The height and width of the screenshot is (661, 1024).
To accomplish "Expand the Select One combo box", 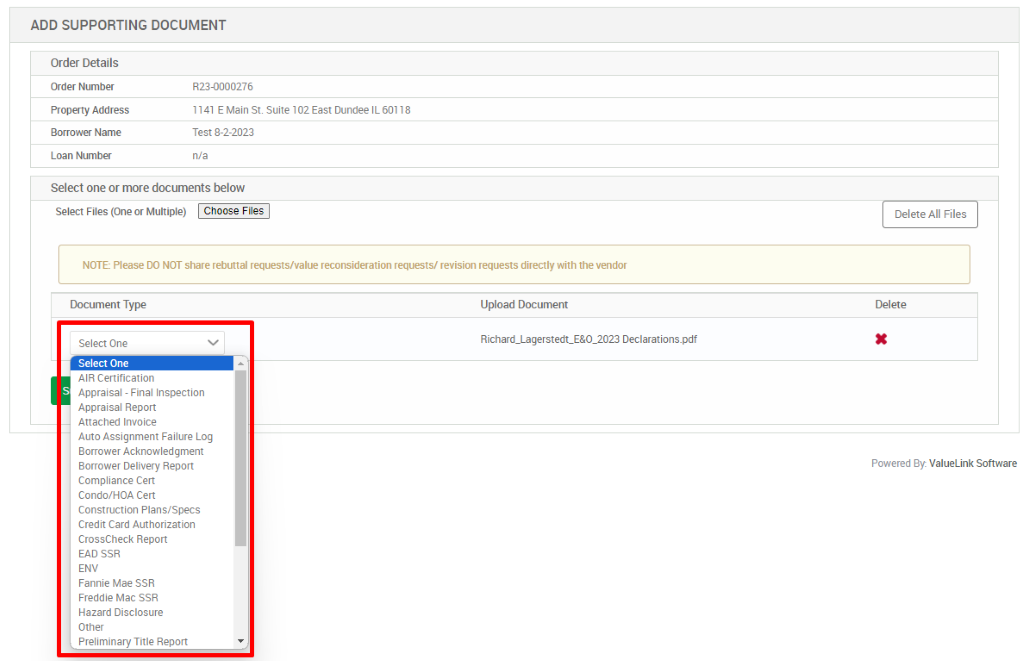I will [x=145, y=342].
